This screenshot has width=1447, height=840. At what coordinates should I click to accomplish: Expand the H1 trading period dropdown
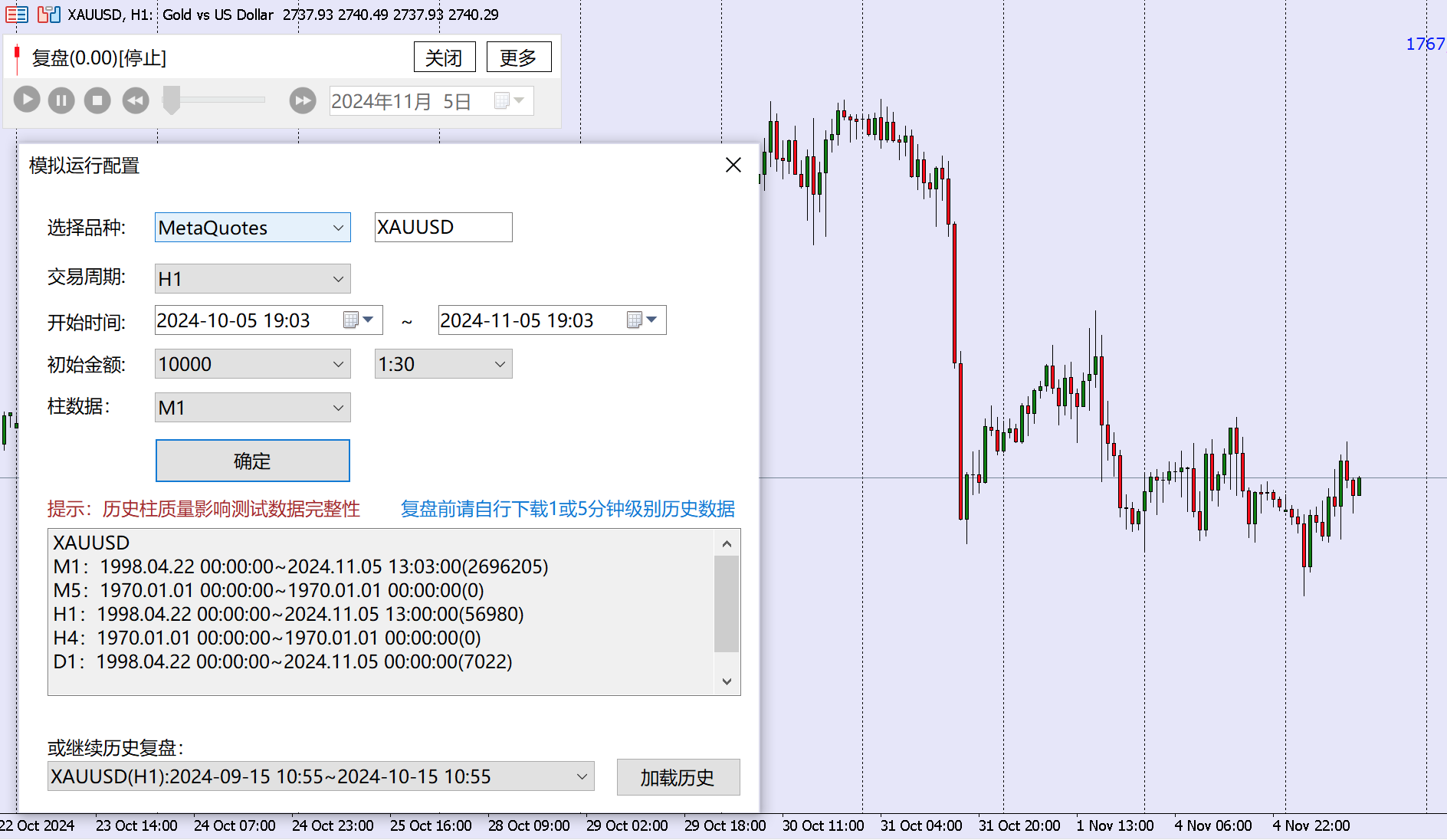[338, 279]
